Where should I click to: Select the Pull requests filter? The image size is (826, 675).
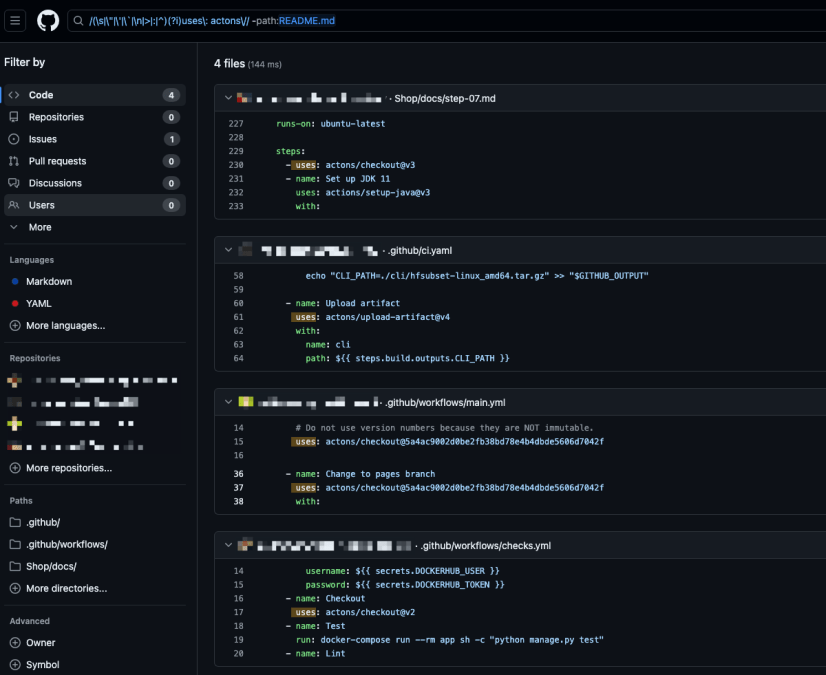(x=95, y=161)
